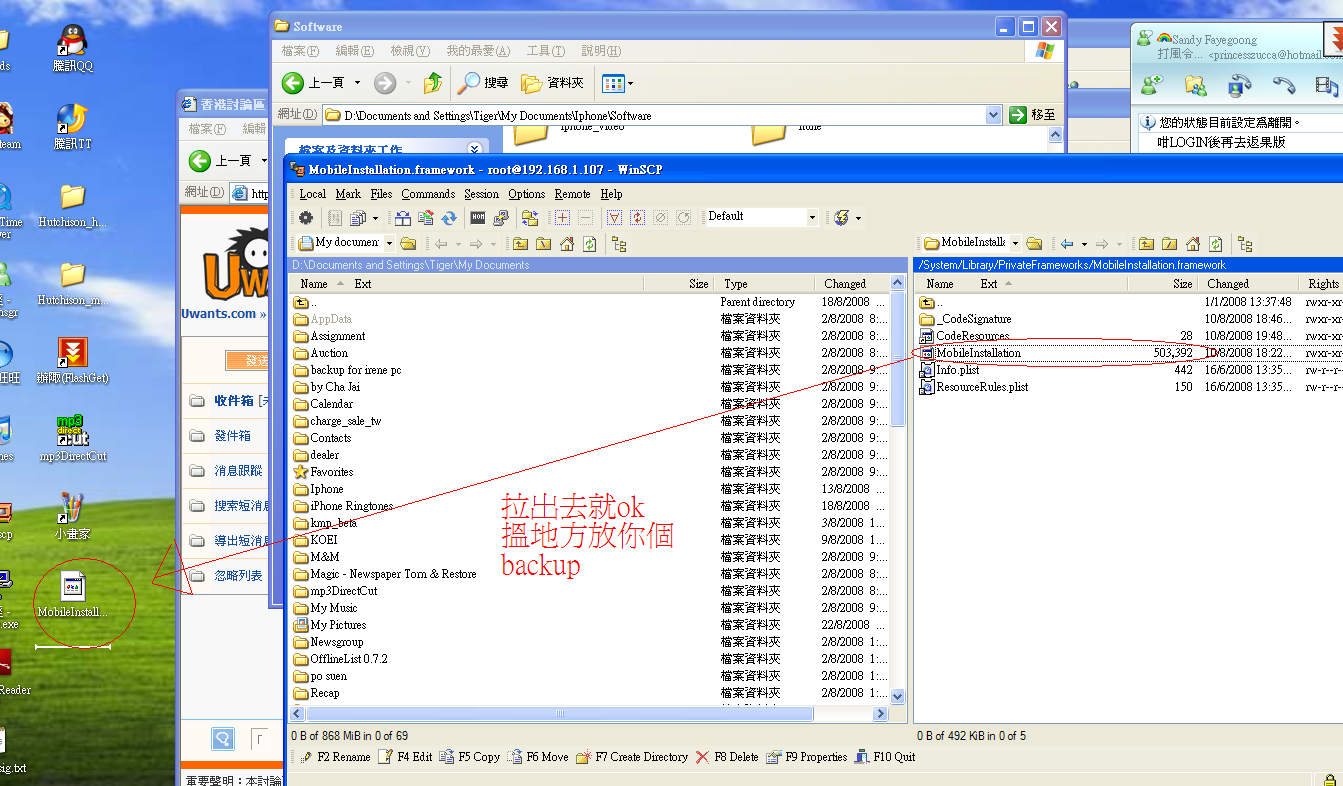1343x786 pixels.
Task: Click the Select Files plus icon
Action: point(562,217)
